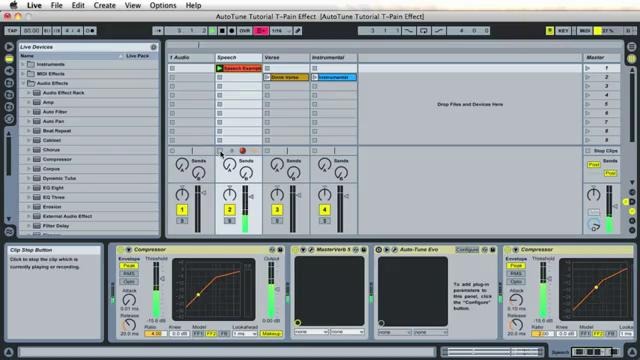This screenshot has width=640, height=360.
Task: Open the global quantization dropdown
Action: pyautogui.click(x=281, y=31)
